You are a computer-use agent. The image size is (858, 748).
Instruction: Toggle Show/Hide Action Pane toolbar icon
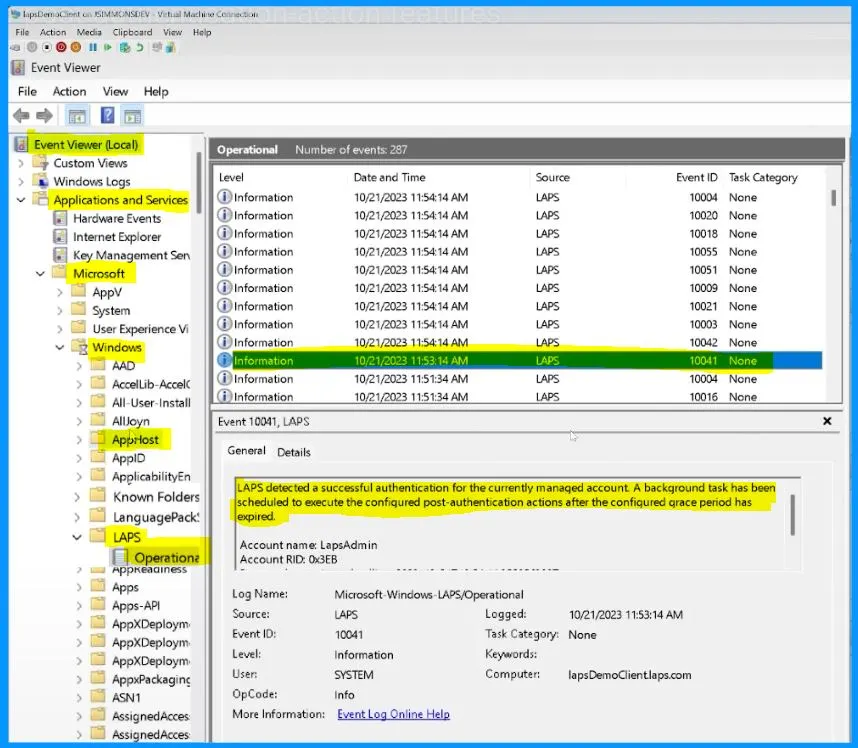(132, 116)
